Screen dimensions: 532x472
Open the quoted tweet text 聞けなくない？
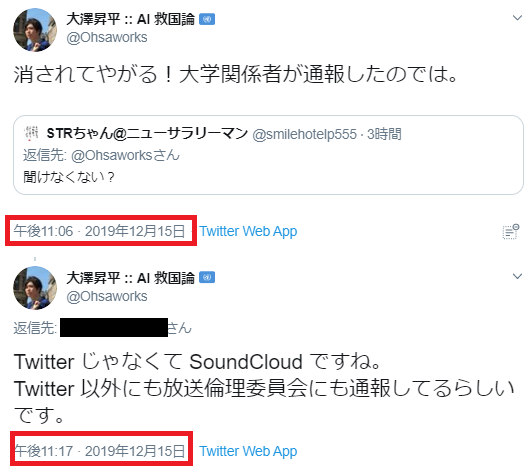(69, 177)
